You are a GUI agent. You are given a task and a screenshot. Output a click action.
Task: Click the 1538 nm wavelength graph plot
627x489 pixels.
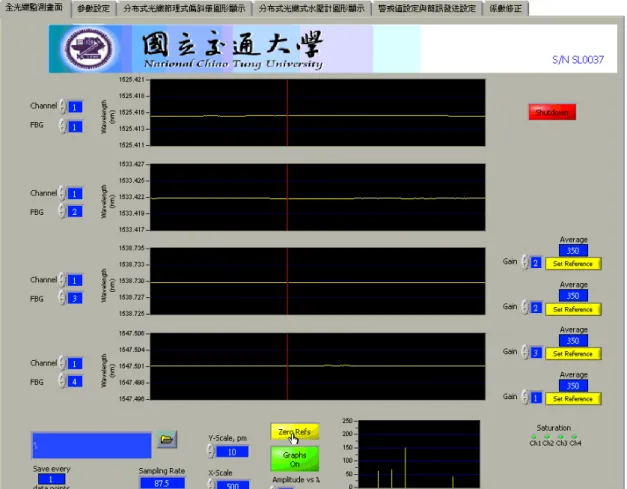[318, 281]
